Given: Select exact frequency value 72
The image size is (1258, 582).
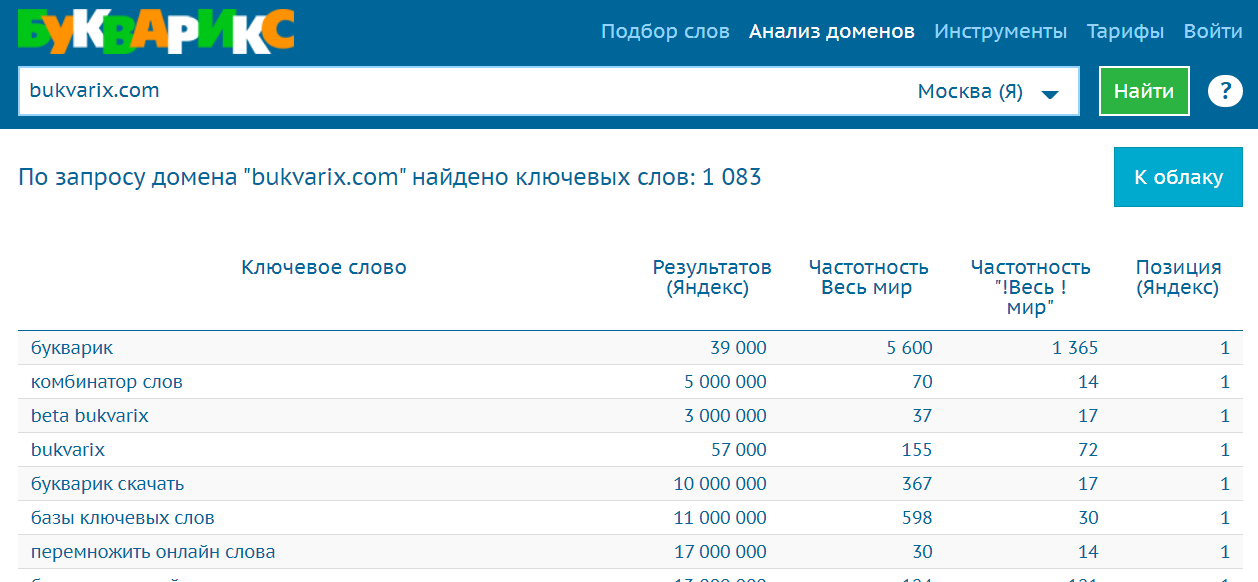Looking at the screenshot, I should 1088,450.
